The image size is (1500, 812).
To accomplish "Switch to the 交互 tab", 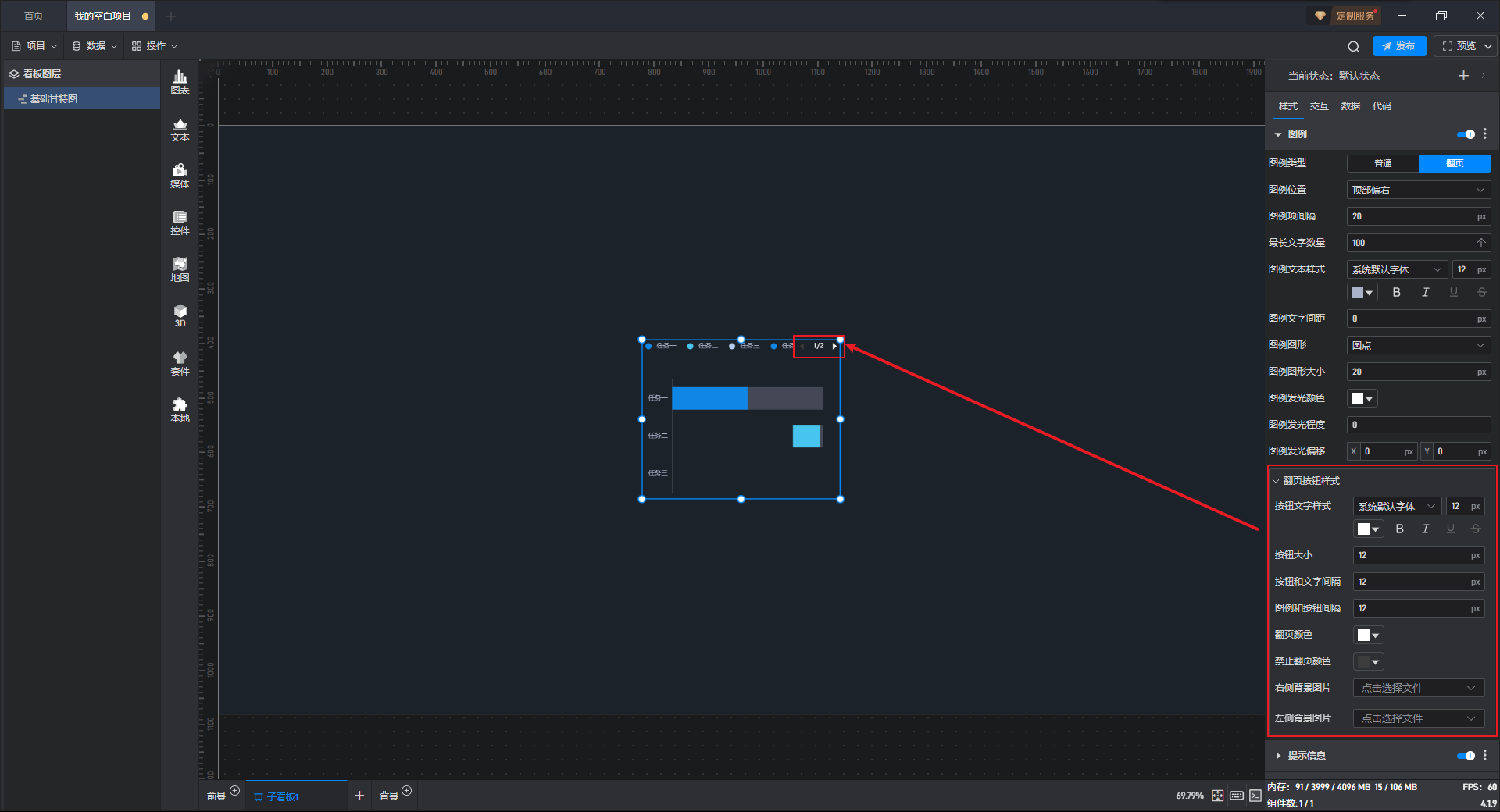I will click(x=1319, y=106).
